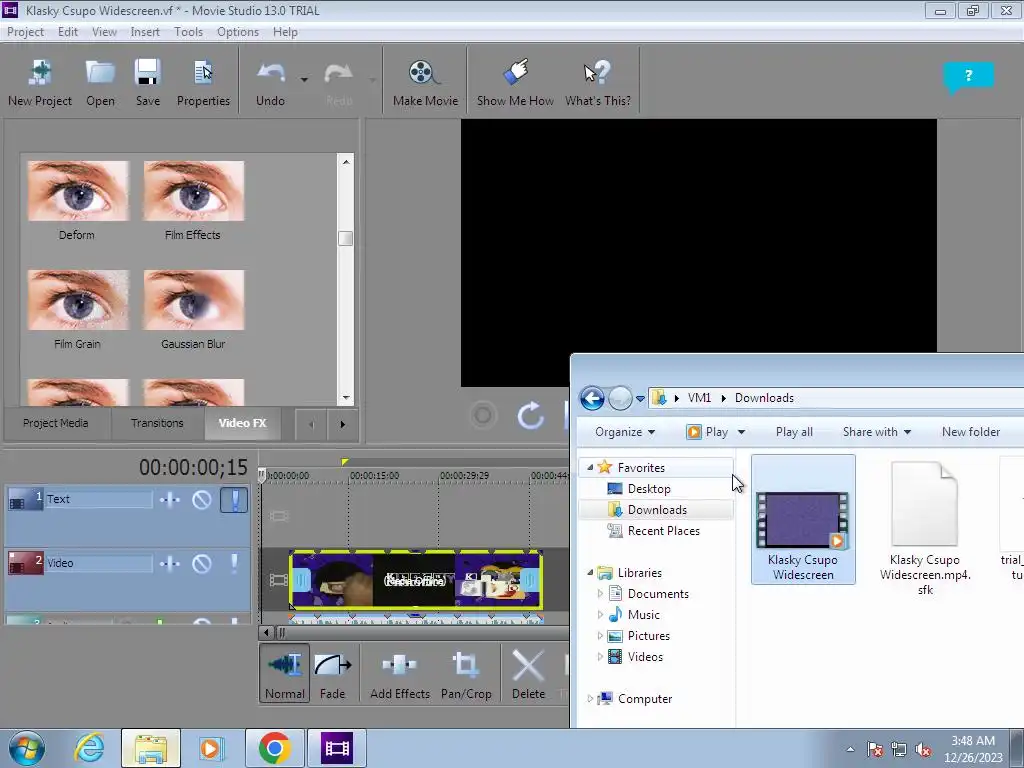This screenshot has width=1024, height=768.
Task: Click the yellow timeline marker
Action: coord(345,462)
